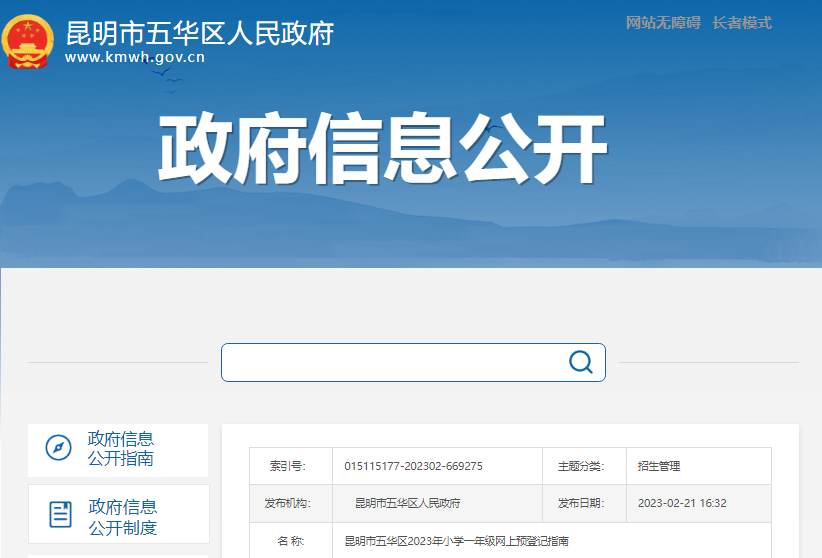The width and height of the screenshot is (822, 558).
Task: Click the 2023年小学一年级网上预登记指南 title
Action: (456, 541)
